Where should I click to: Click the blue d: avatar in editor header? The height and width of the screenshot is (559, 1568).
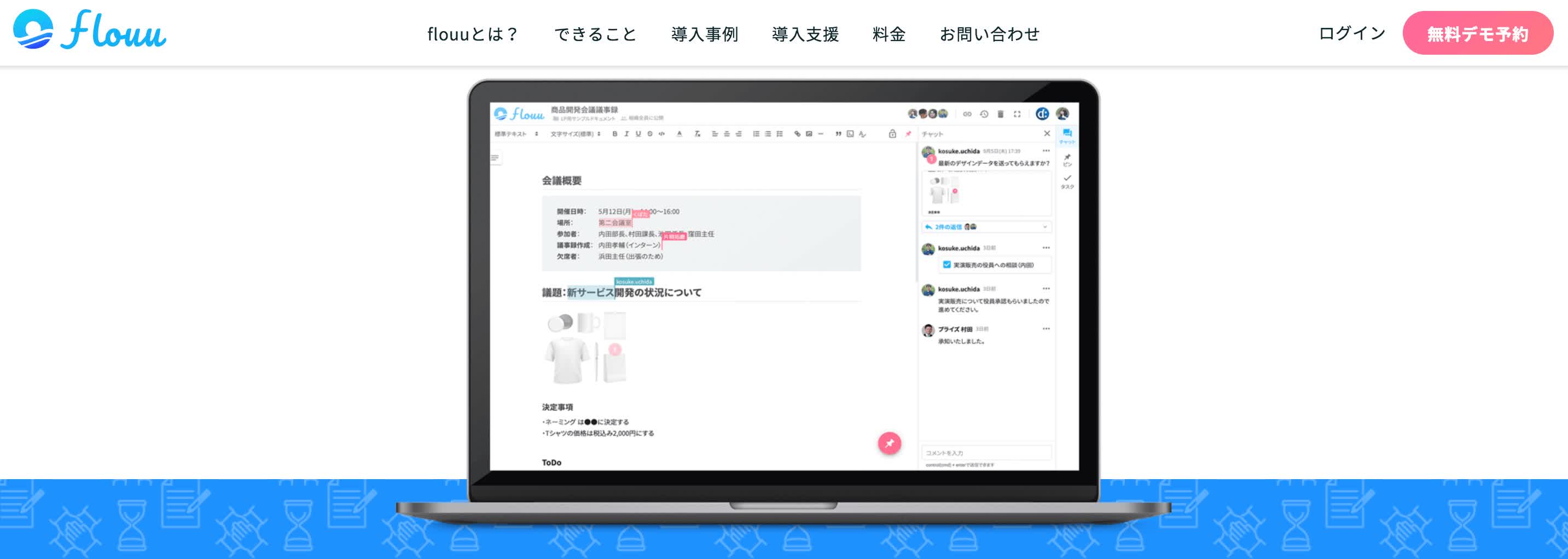coord(1042,114)
